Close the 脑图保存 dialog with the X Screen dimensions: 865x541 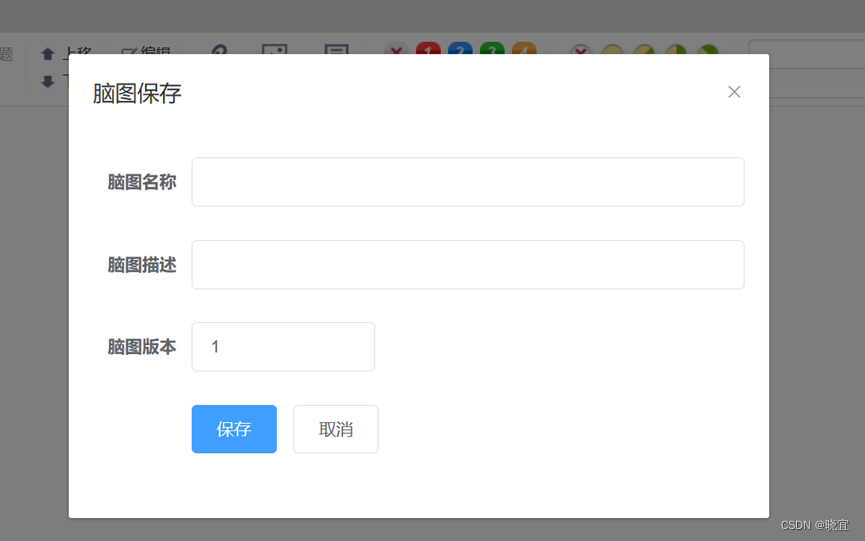coord(734,92)
